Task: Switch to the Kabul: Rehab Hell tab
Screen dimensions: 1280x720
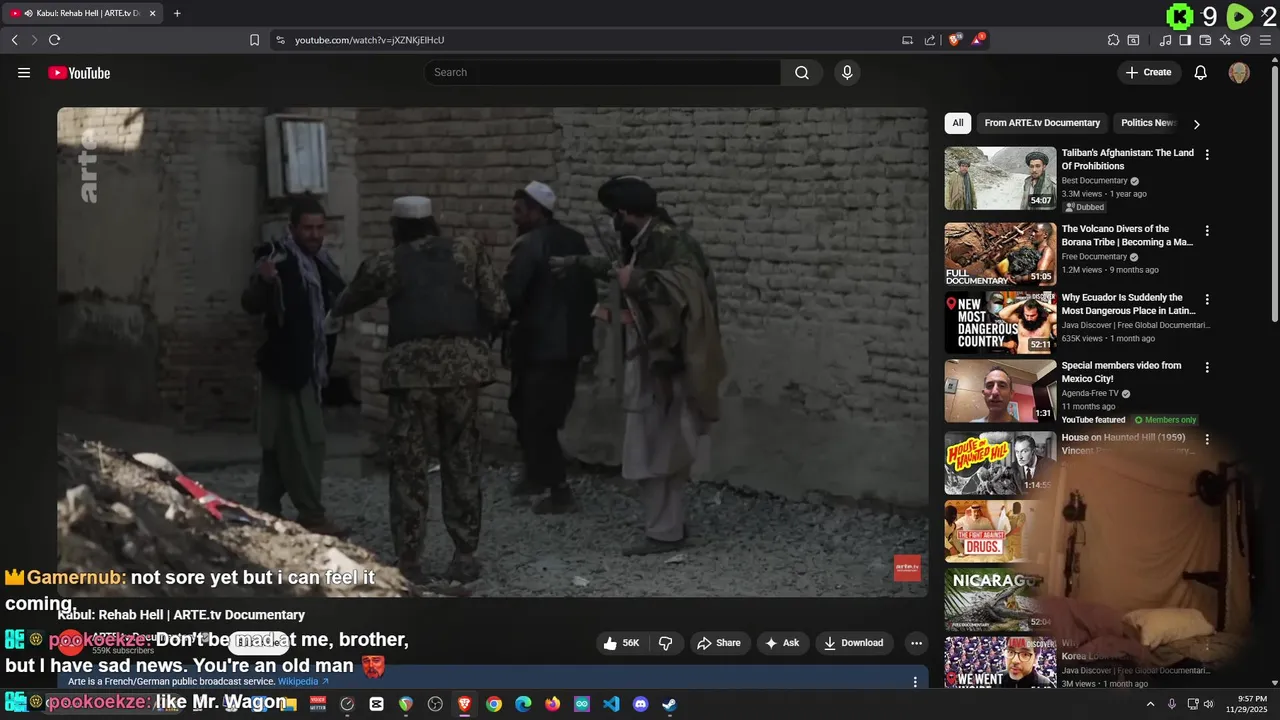Action: coord(82,13)
